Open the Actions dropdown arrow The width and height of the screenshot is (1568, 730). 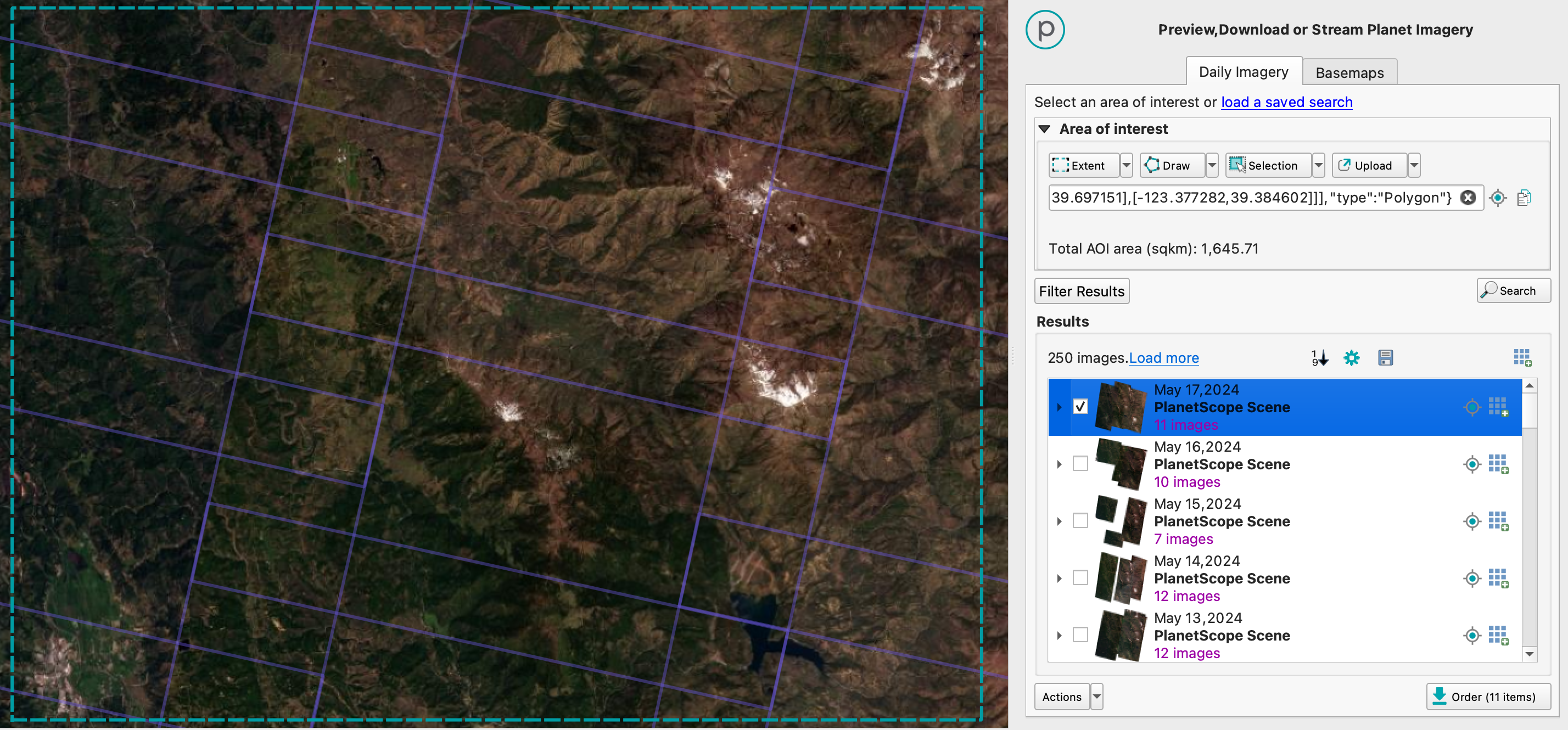(1096, 697)
